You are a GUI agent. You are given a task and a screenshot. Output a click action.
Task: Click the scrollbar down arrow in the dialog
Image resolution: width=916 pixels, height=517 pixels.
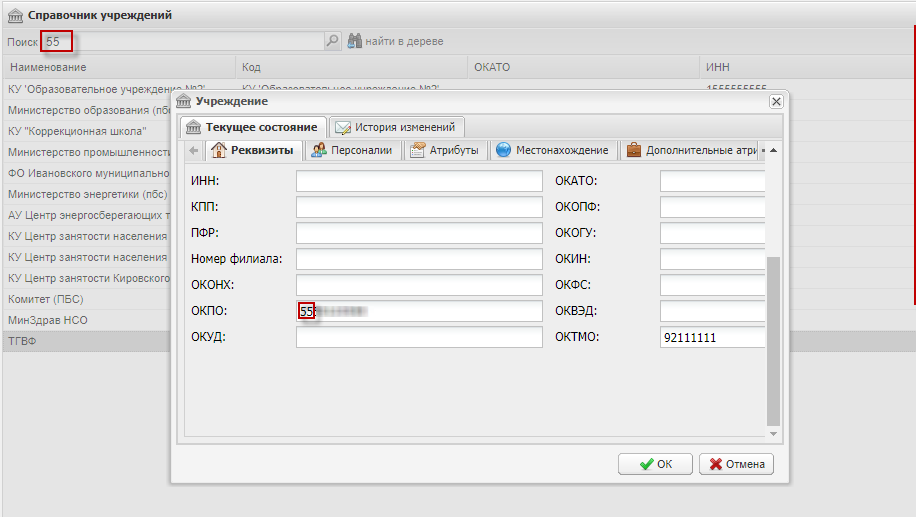point(773,434)
